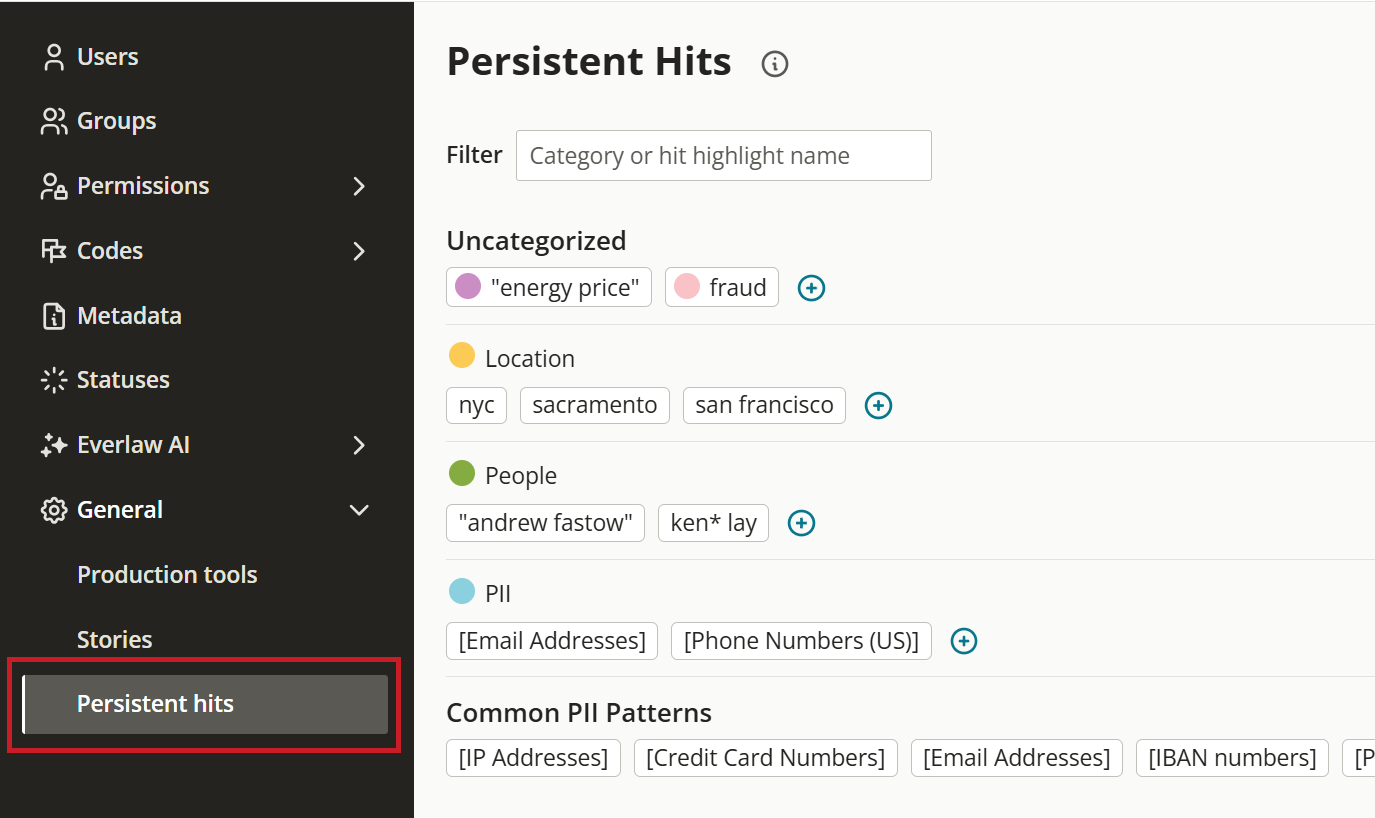Select the "energy price" hit chip

549,287
